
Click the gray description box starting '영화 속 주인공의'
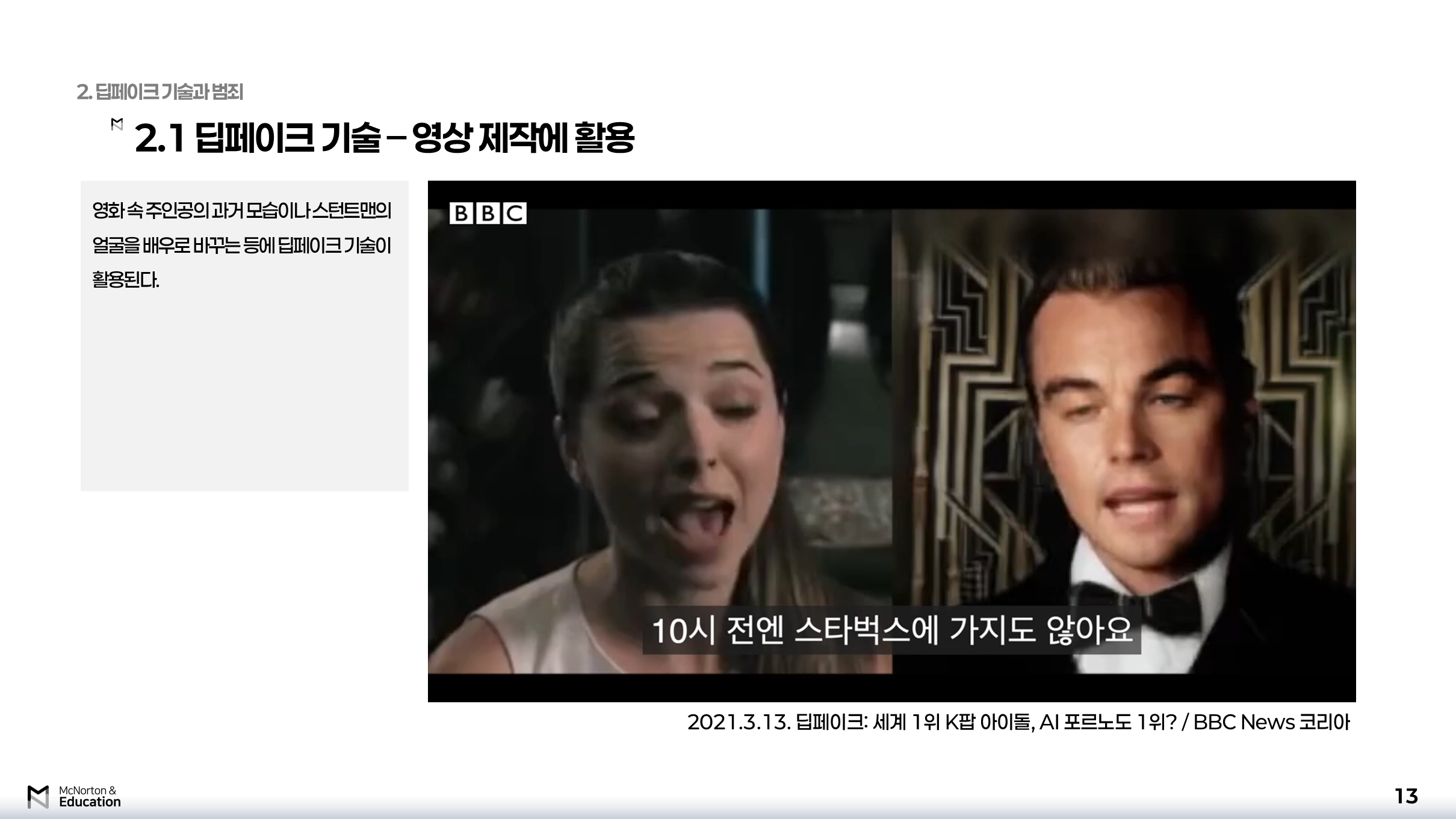tap(244, 336)
